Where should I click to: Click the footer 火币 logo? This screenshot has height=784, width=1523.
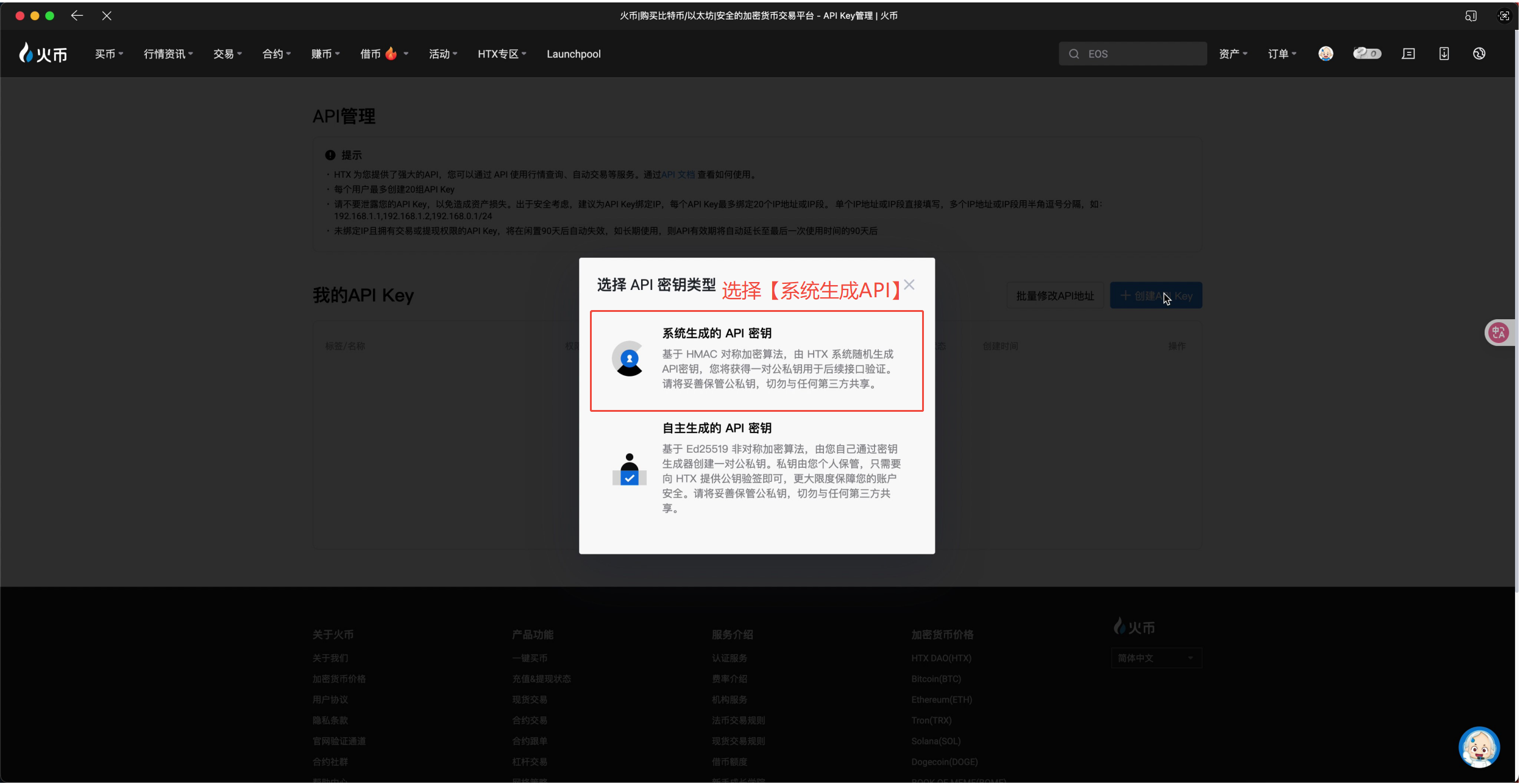point(1134,627)
